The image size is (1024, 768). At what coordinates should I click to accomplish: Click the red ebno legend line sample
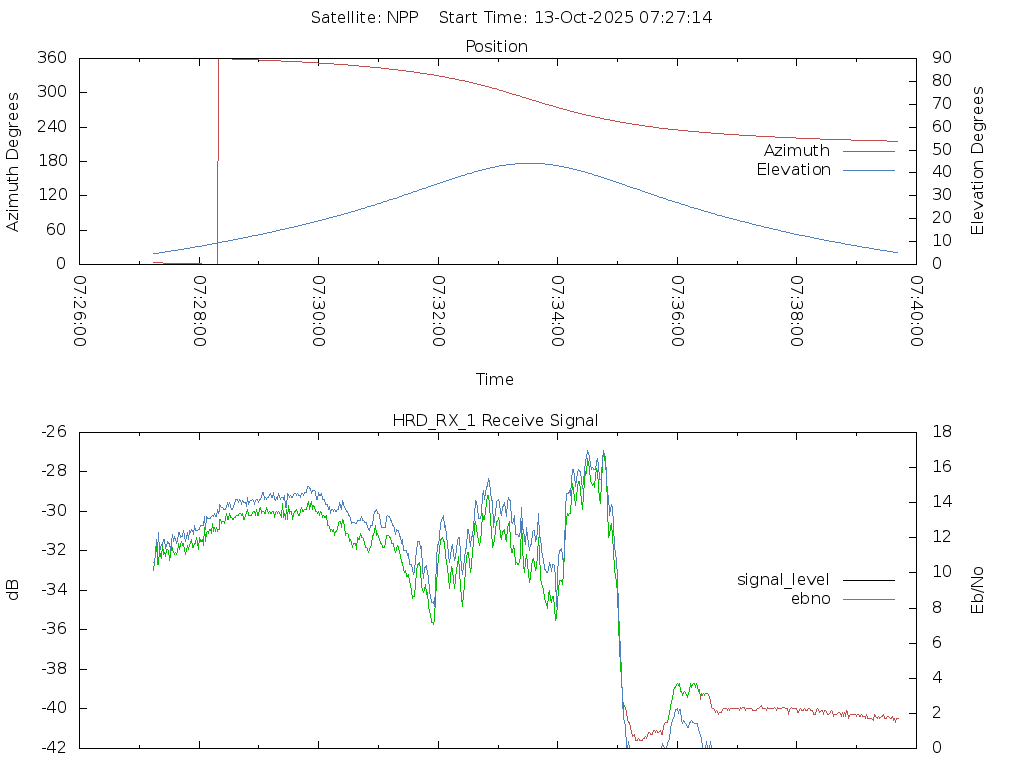[868, 598]
